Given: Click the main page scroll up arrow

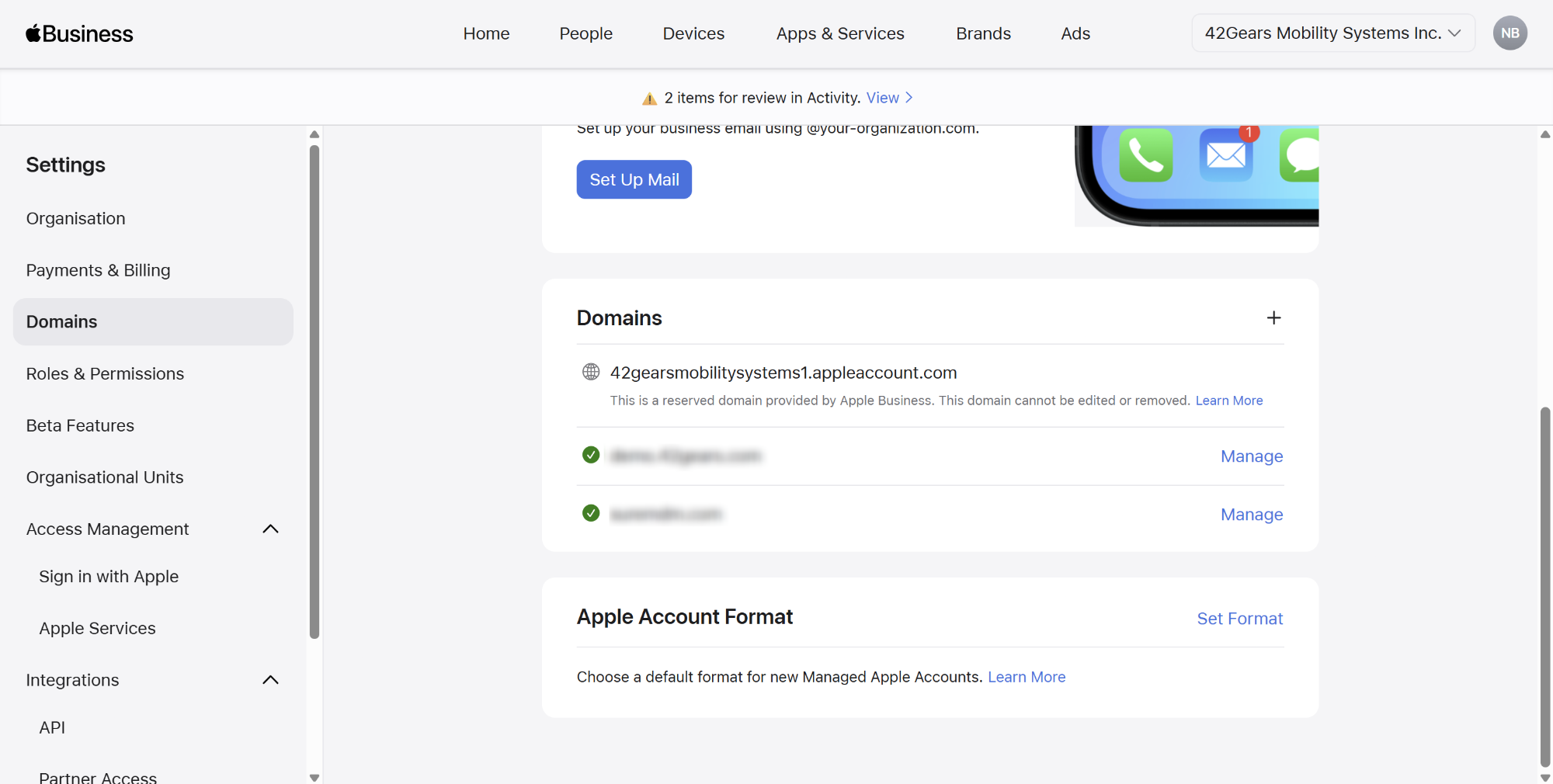Looking at the screenshot, I should pos(1545,134).
